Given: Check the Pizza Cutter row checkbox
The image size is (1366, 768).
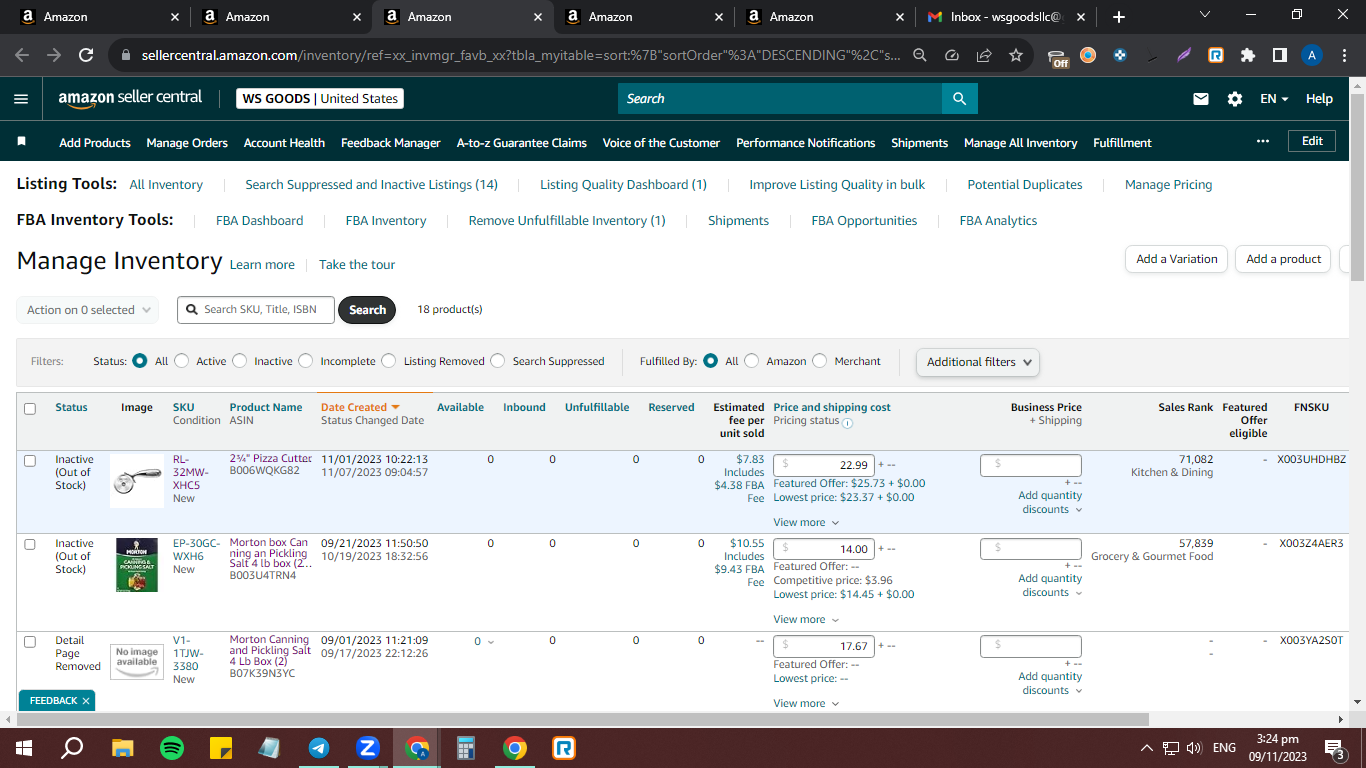Looking at the screenshot, I should point(30,460).
